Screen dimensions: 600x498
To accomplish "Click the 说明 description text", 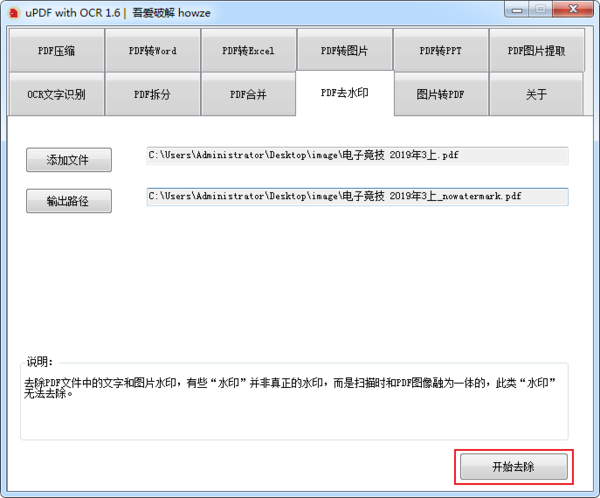I will point(290,388).
